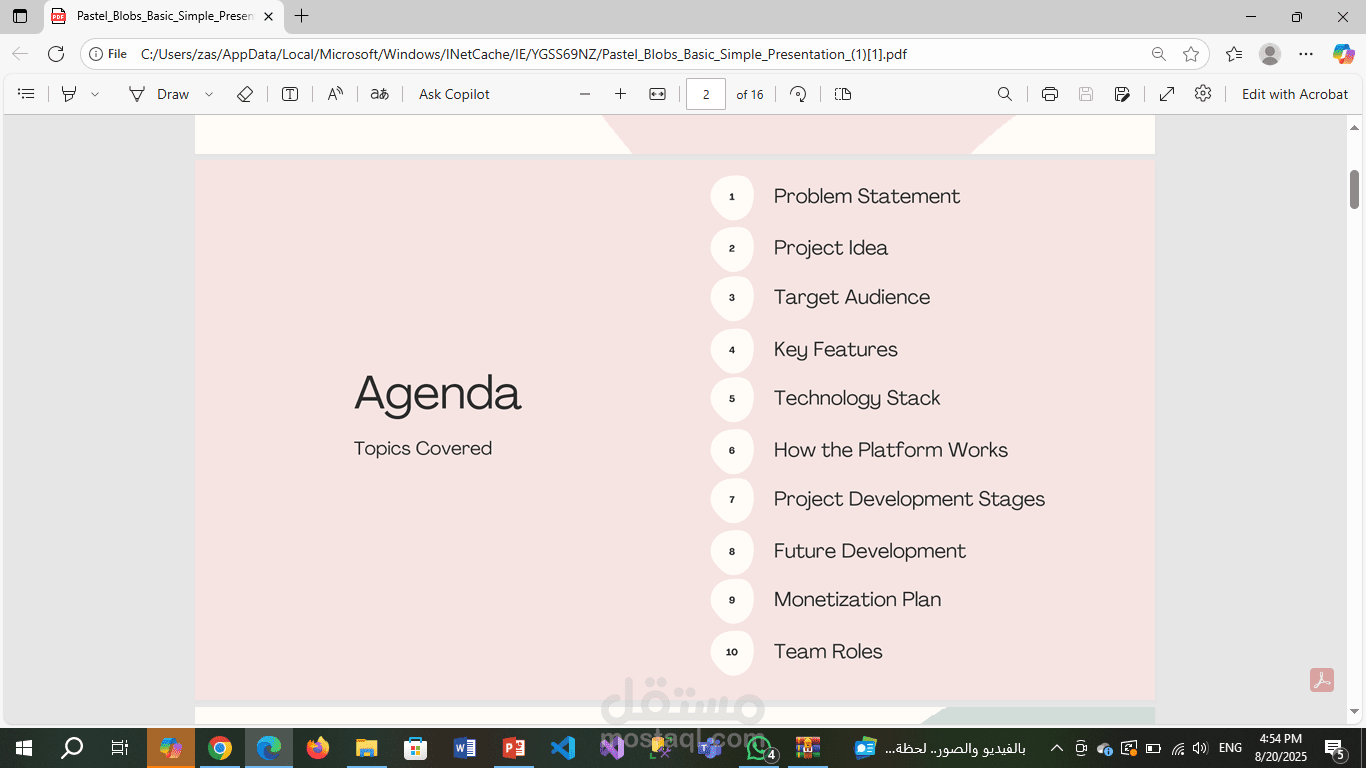
Task: Search inside the PDF document
Action: pos(1005,94)
